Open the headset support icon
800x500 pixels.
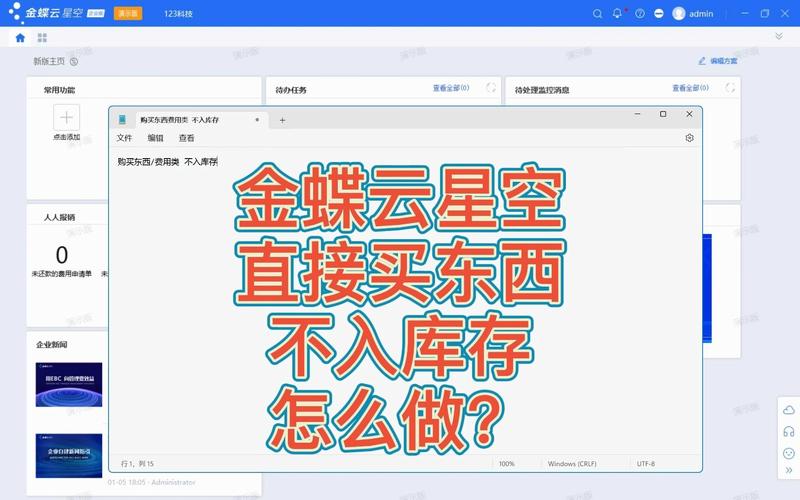click(789, 432)
